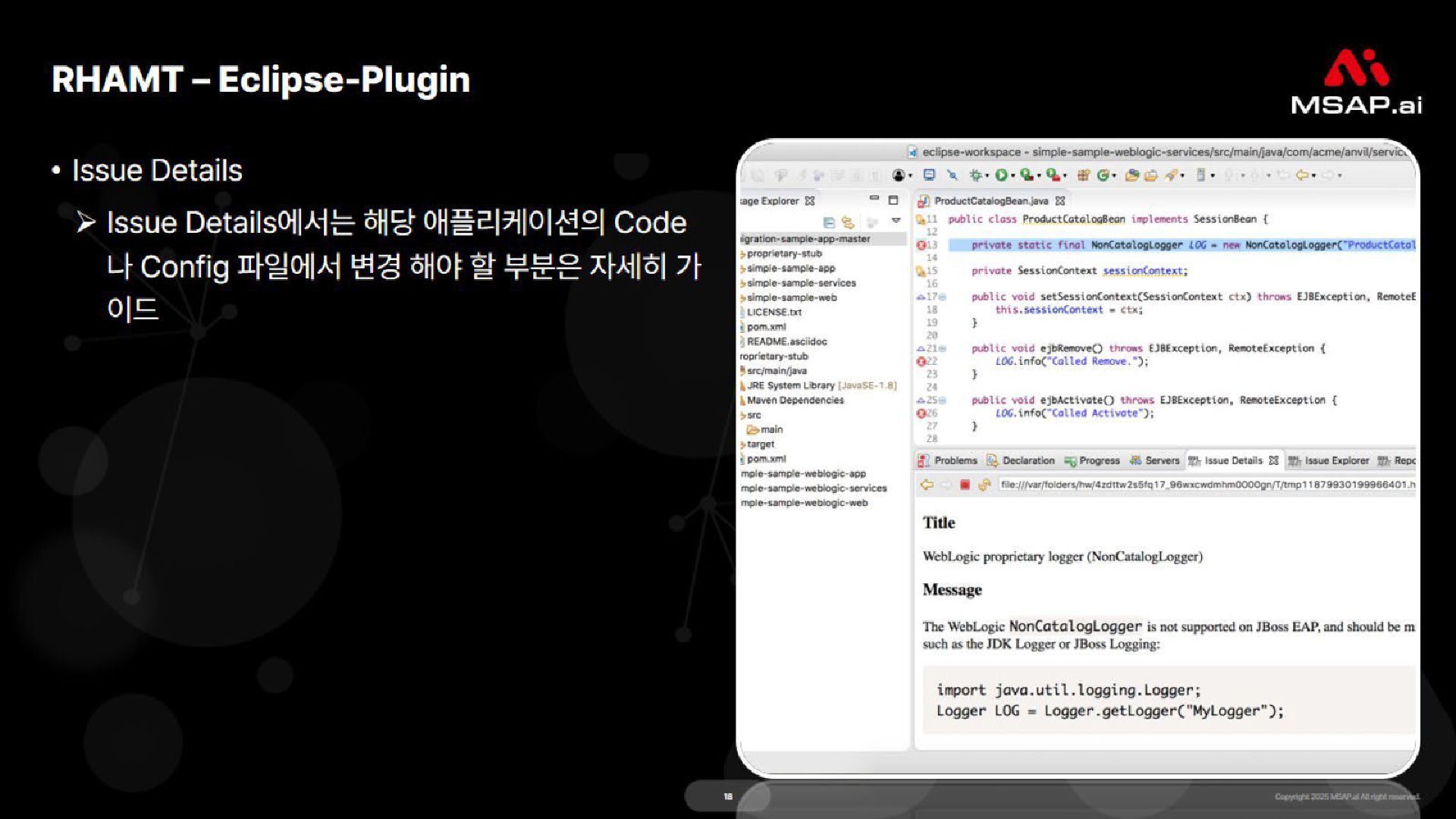Click error marker on line 26

coord(921,413)
